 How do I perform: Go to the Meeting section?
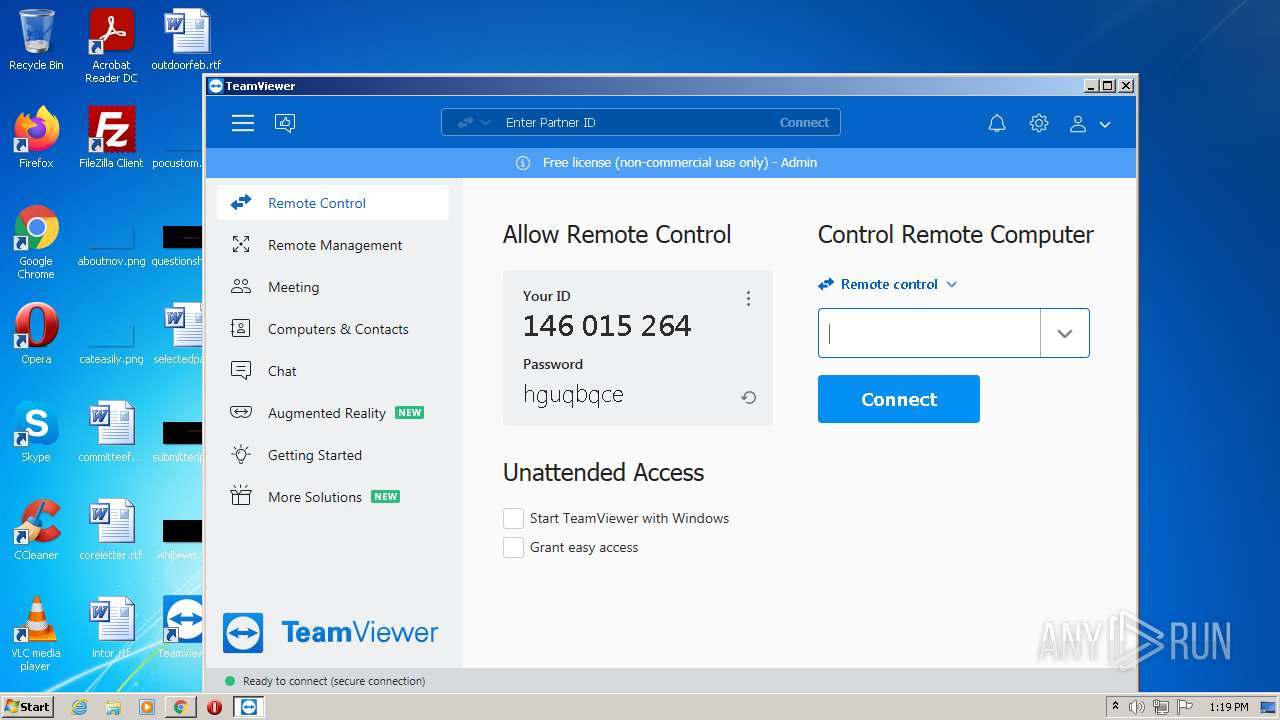[333, 287]
